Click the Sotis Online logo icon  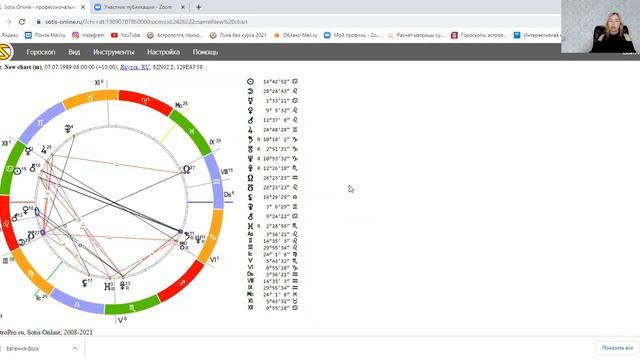[x=5, y=52]
